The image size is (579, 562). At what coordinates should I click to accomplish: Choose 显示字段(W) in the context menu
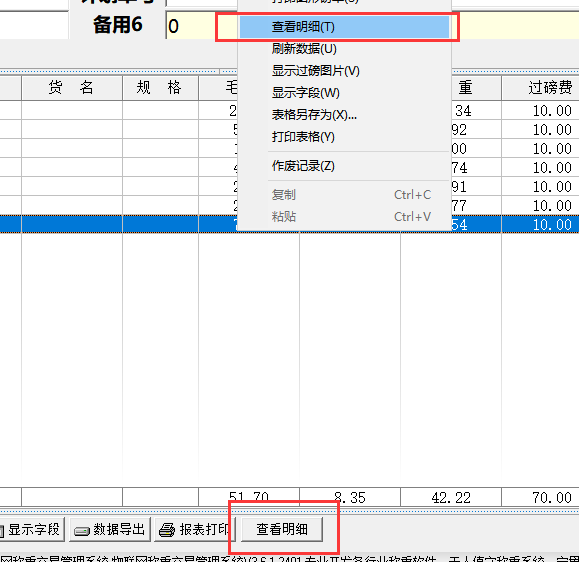344,93
